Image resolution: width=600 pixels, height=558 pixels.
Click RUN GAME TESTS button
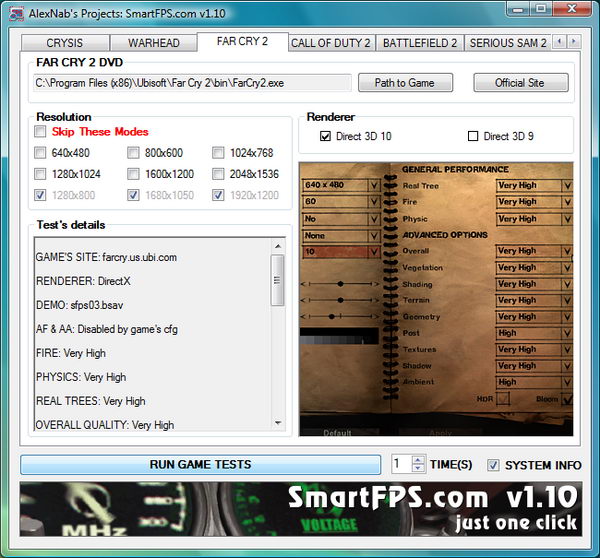click(201, 465)
